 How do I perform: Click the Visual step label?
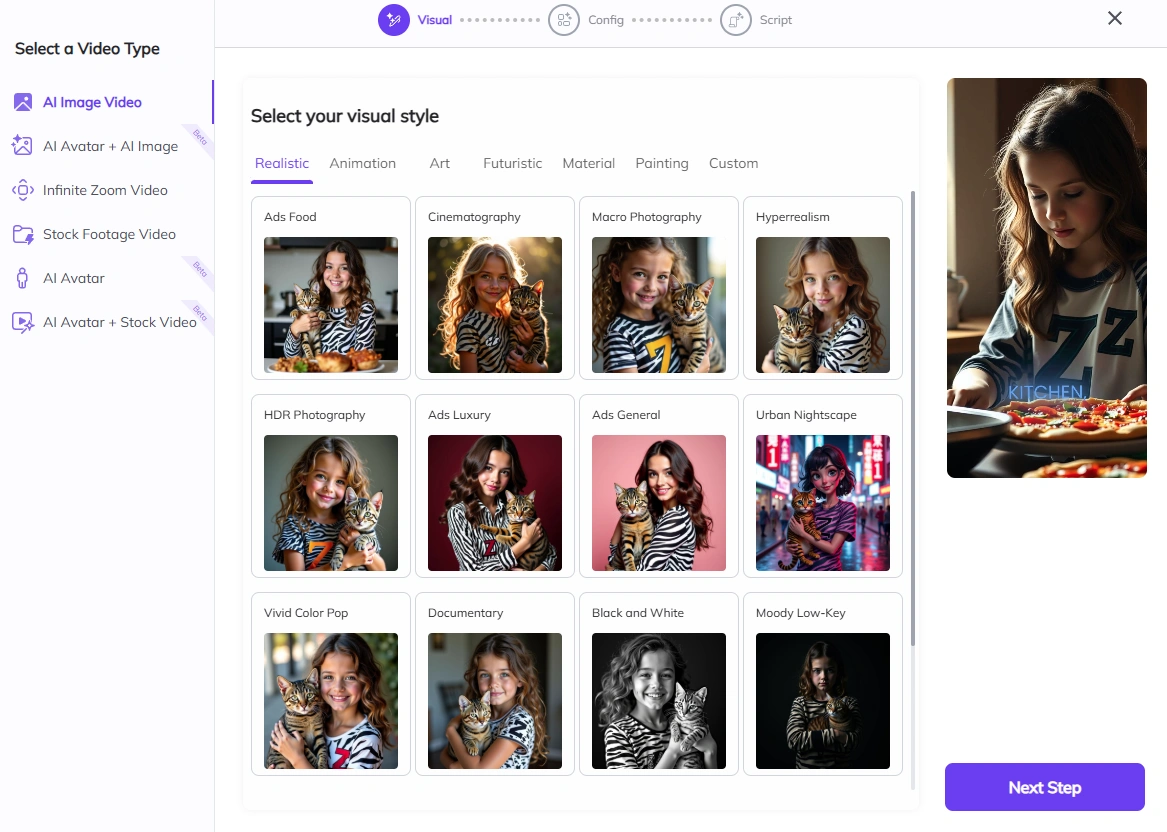(435, 20)
